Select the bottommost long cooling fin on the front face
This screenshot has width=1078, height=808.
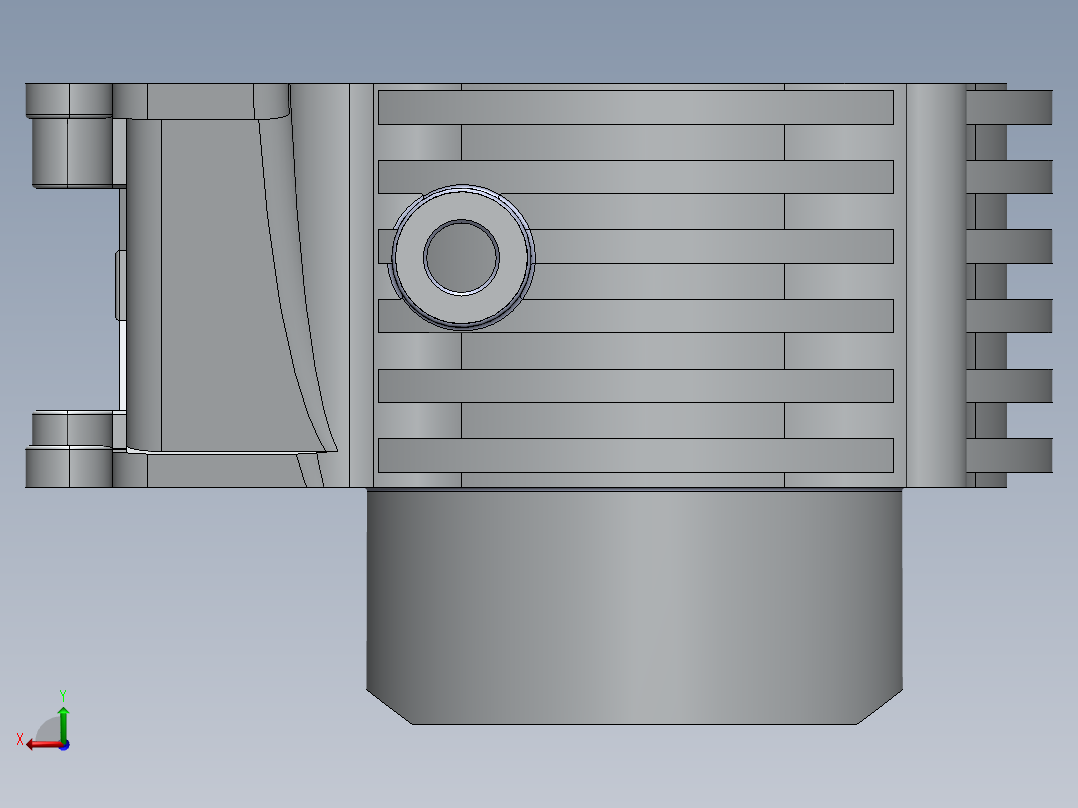(635, 455)
